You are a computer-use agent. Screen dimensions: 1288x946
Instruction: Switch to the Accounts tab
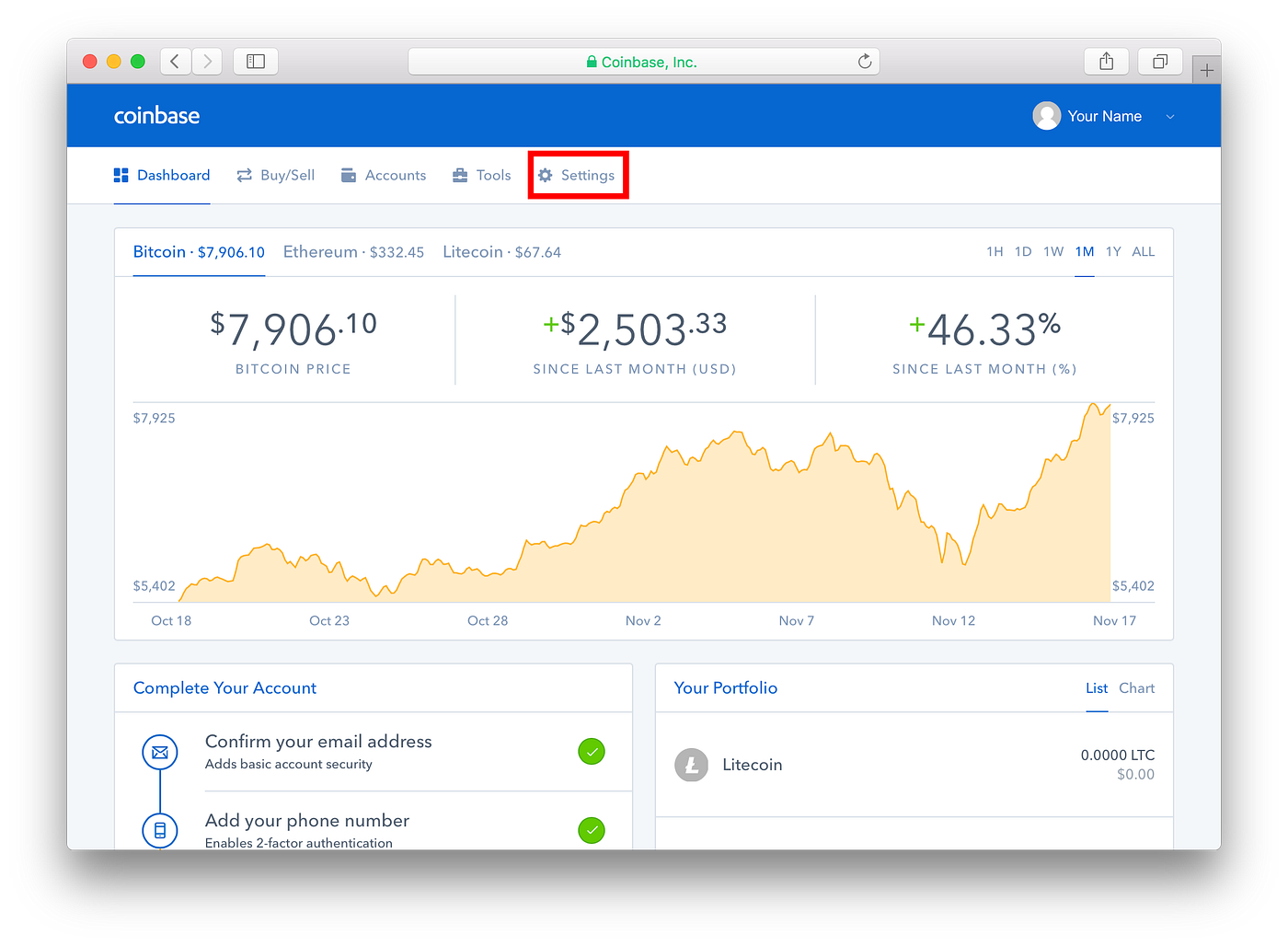pos(384,175)
